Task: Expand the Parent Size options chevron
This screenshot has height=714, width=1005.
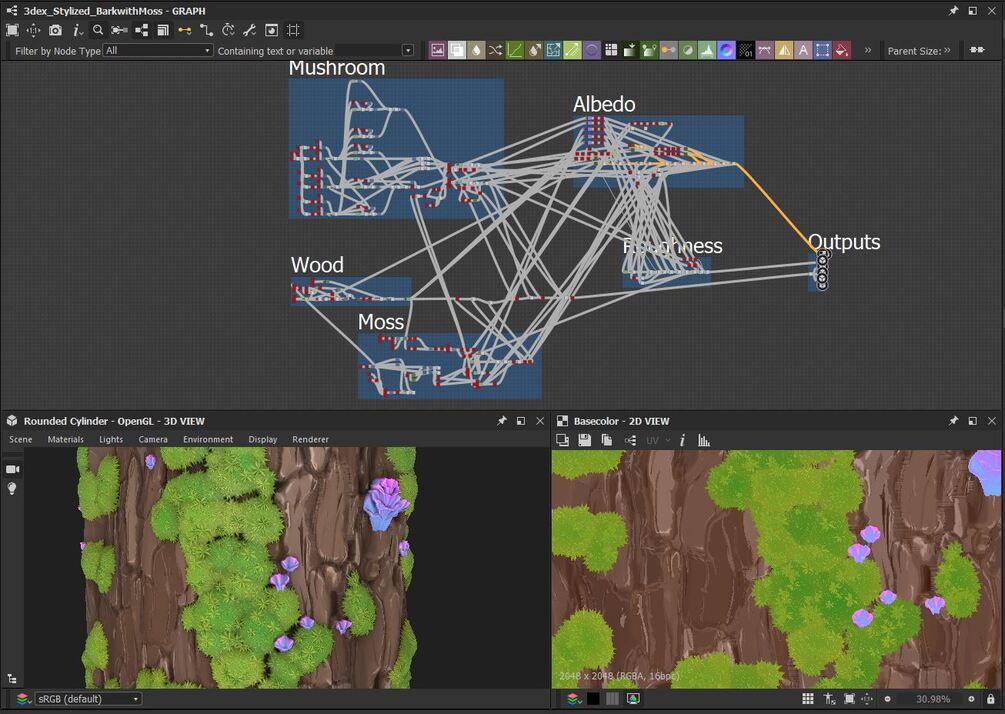Action: pos(947,50)
